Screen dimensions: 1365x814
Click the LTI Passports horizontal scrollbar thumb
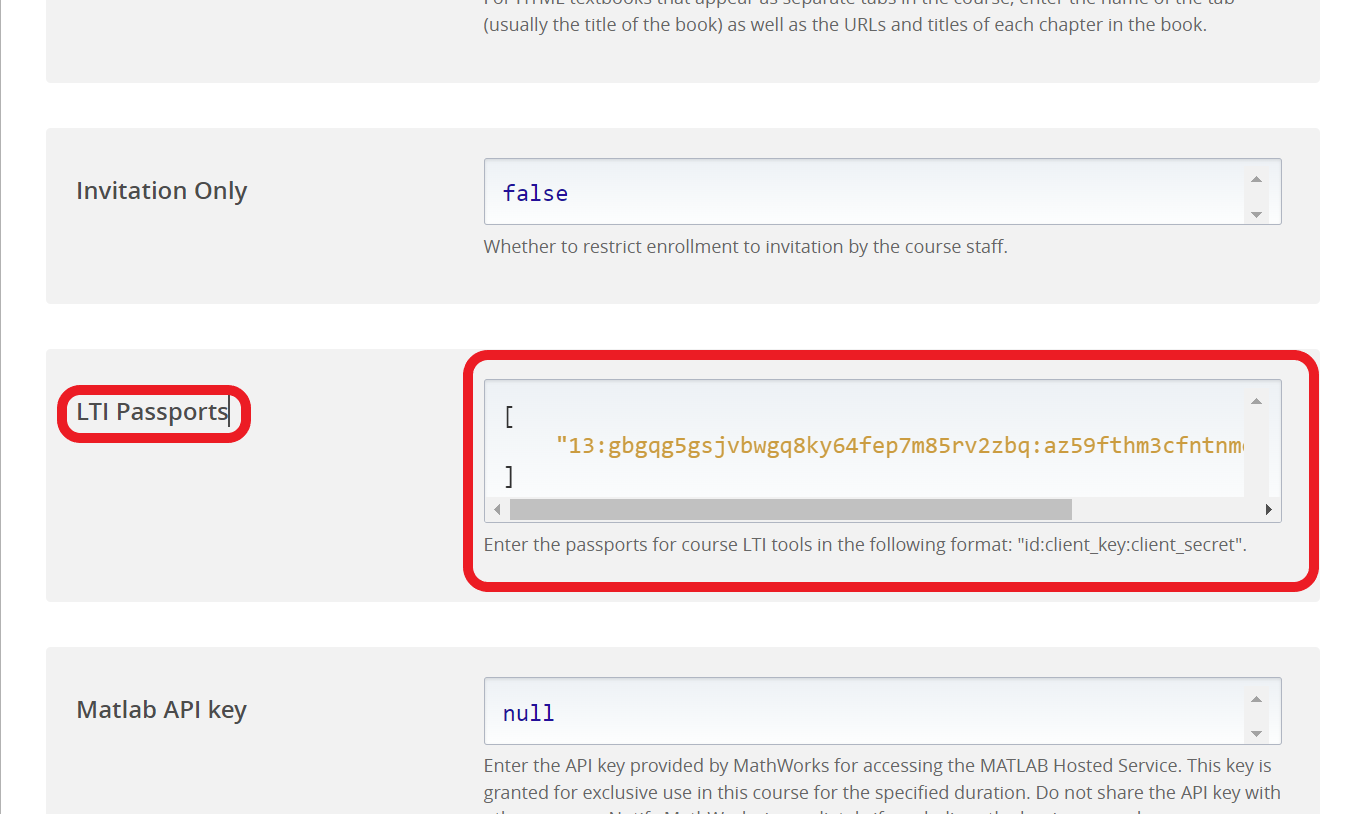pyautogui.click(x=790, y=510)
